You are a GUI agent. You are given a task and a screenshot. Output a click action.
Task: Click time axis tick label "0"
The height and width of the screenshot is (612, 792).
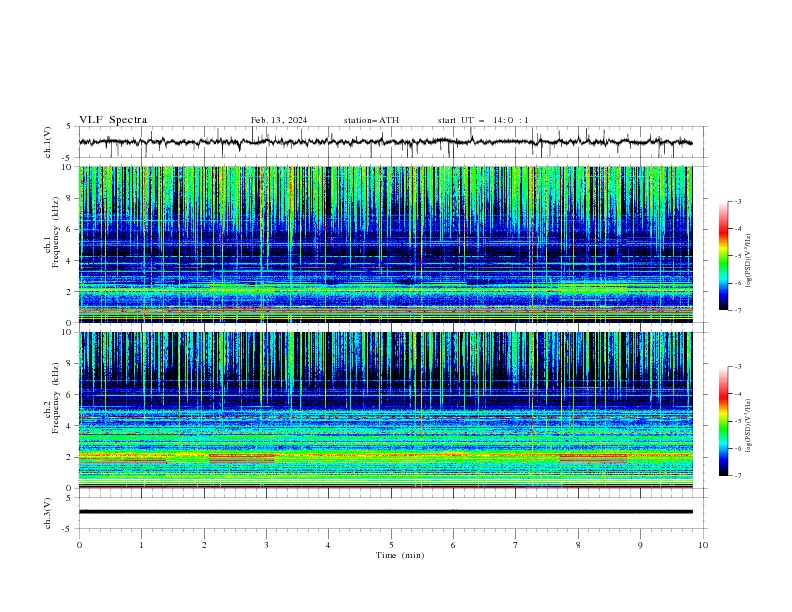coord(79,545)
